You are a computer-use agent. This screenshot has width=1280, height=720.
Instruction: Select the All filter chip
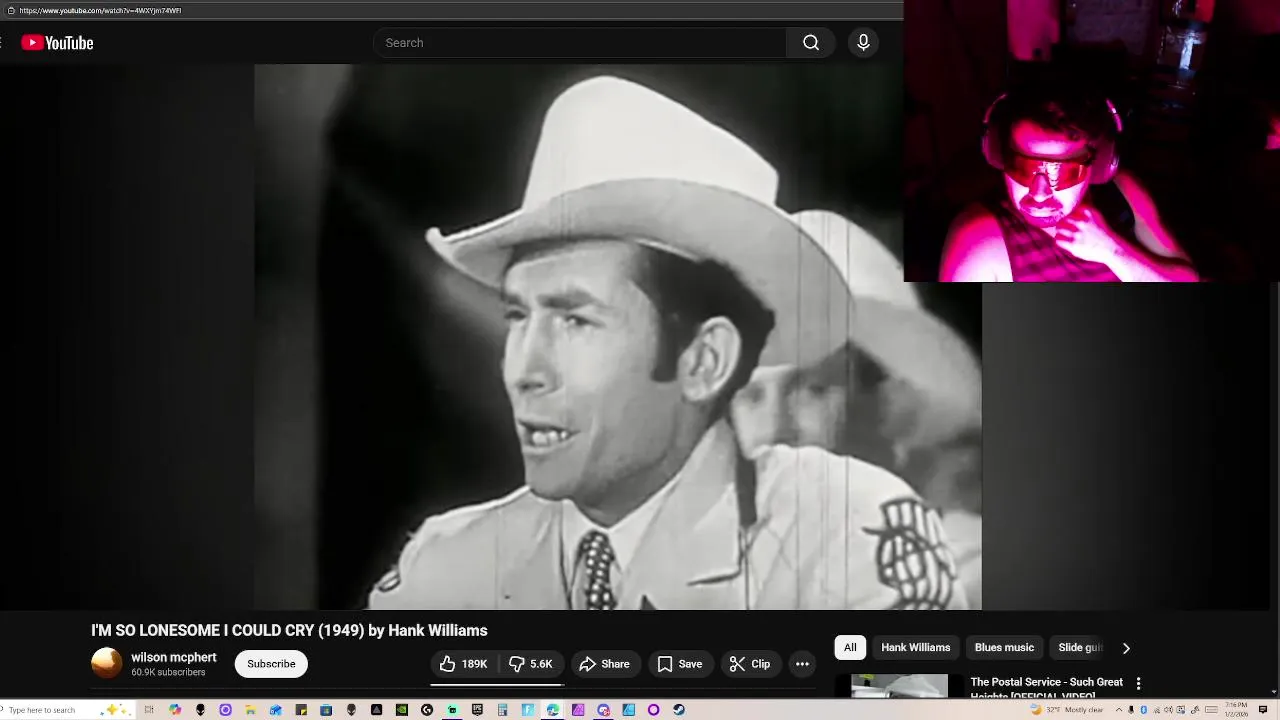pyautogui.click(x=850, y=648)
